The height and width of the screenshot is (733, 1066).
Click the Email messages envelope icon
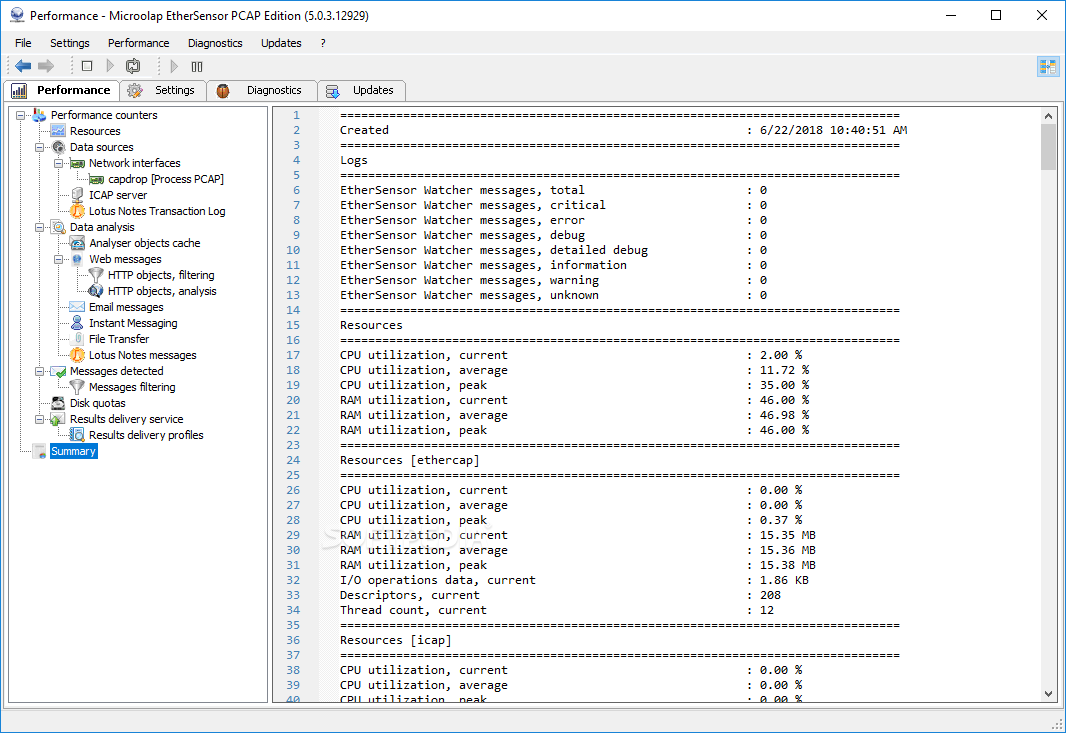pos(78,307)
